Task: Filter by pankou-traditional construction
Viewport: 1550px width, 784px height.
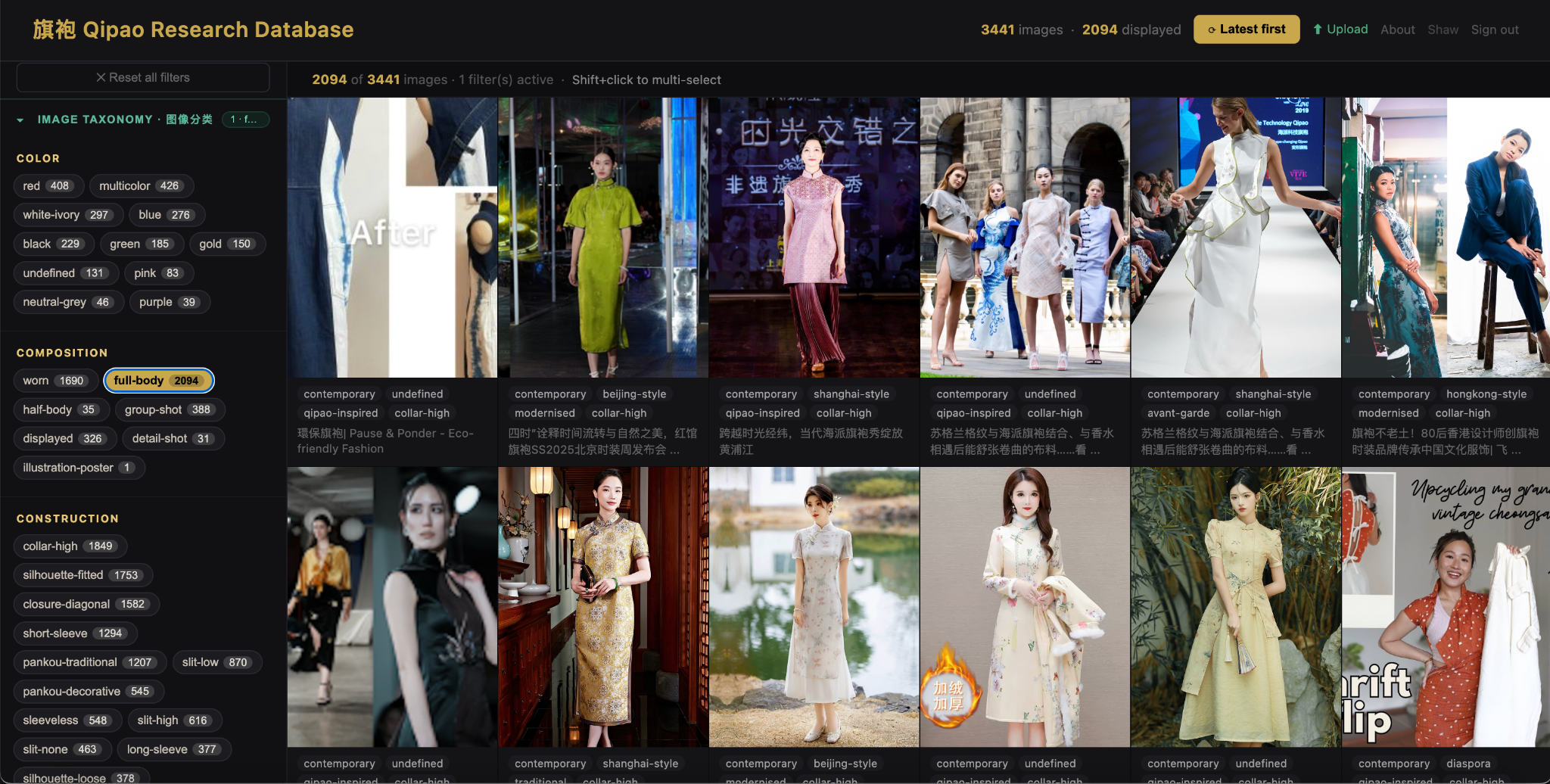Action: [x=90, y=662]
